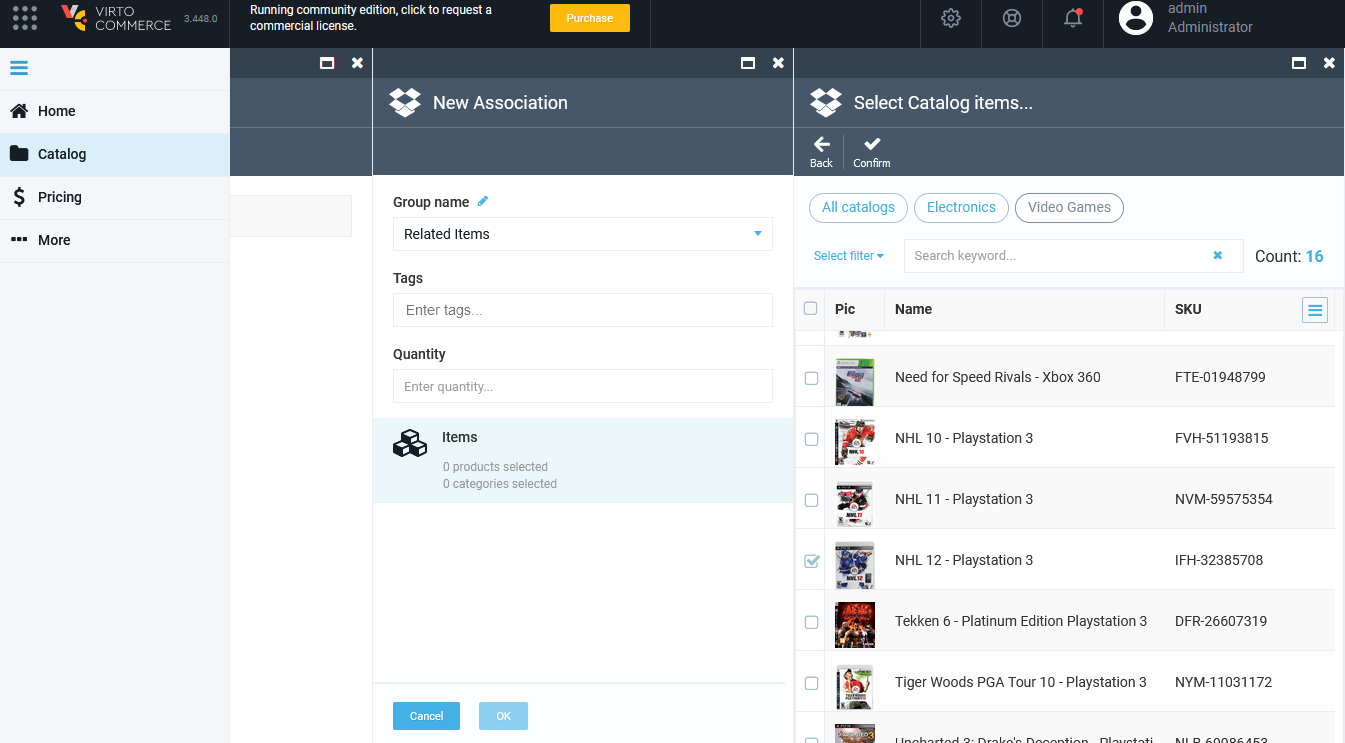Image resolution: width=1345 pixels, height=743 pixels.
Task: Click the NHL 10 thumbnail
Action: 855,442
